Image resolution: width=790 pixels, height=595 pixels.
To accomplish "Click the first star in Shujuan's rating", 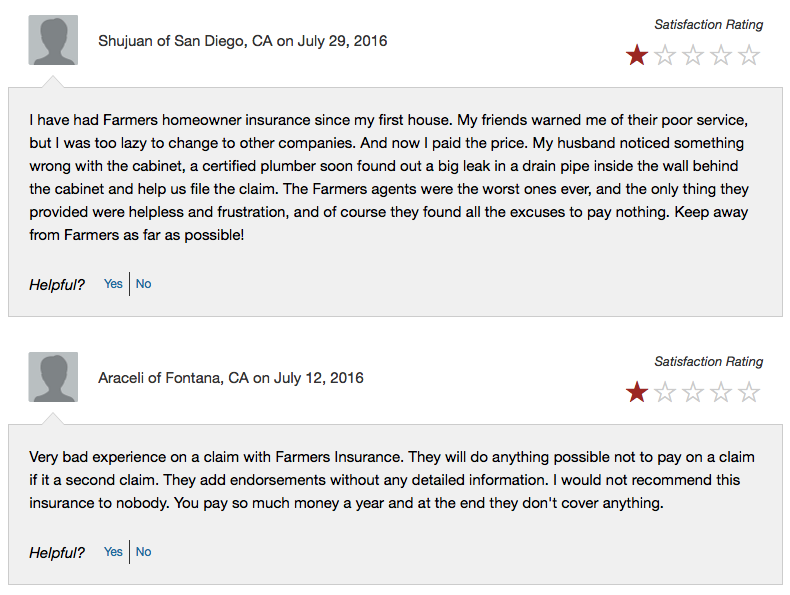I will (637, 56).
